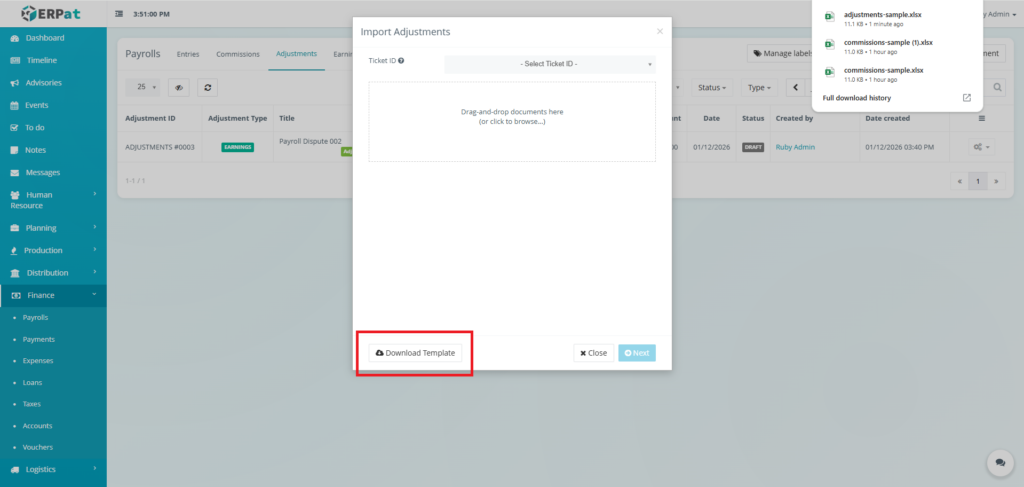
Task: Sort by Adjustment ID column header
Action: pos(150,119)
